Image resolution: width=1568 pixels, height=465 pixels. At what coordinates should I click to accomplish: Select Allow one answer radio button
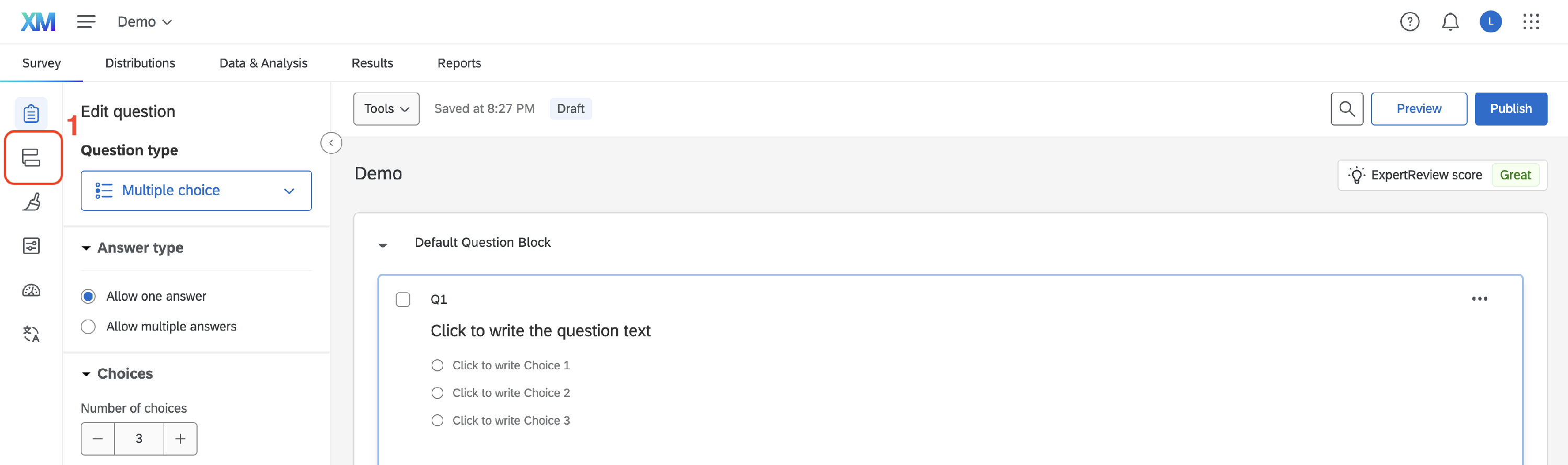point(88,297)
